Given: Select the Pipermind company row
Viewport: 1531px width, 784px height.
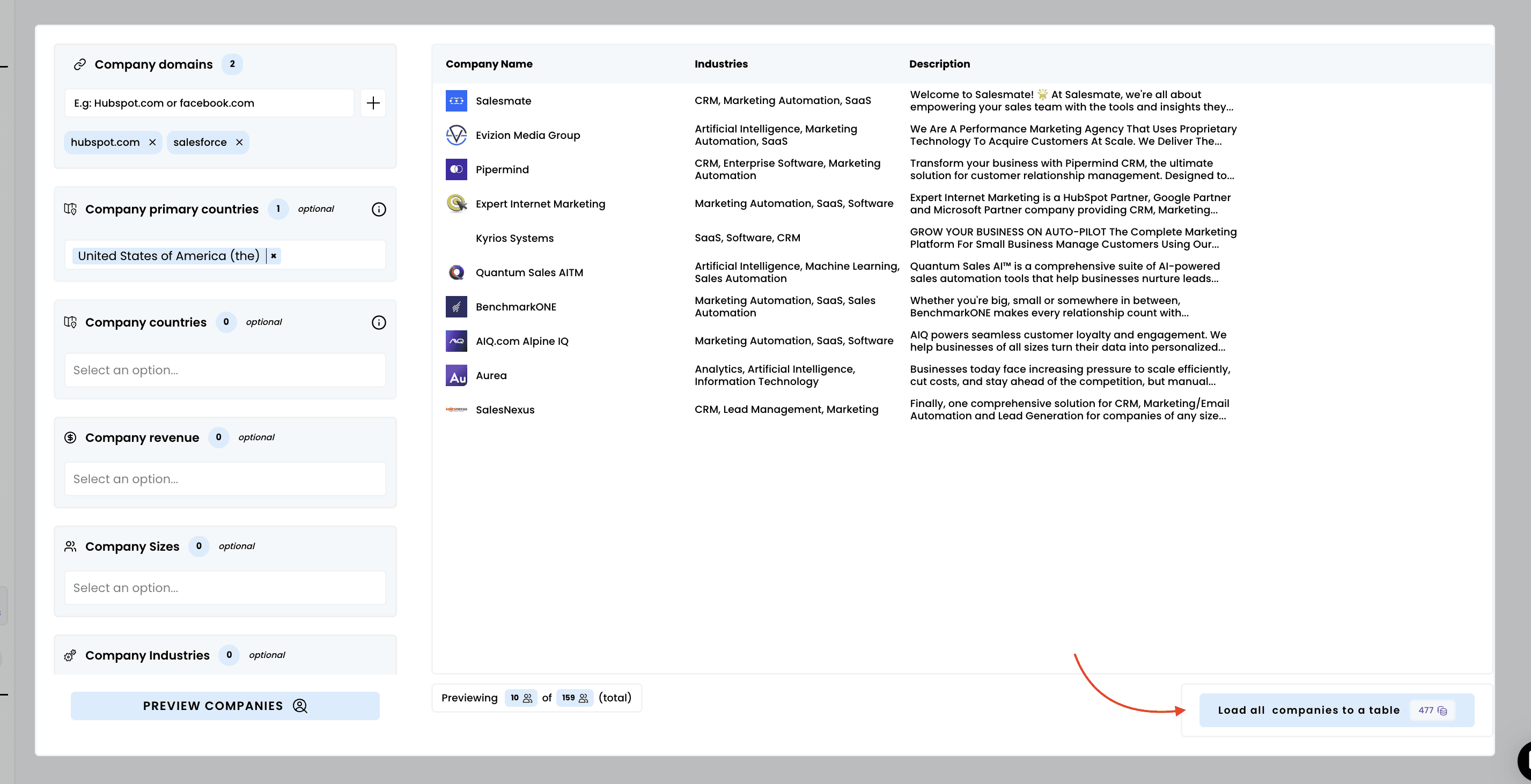Looking at the screenshot, I should tap(502, 170).
